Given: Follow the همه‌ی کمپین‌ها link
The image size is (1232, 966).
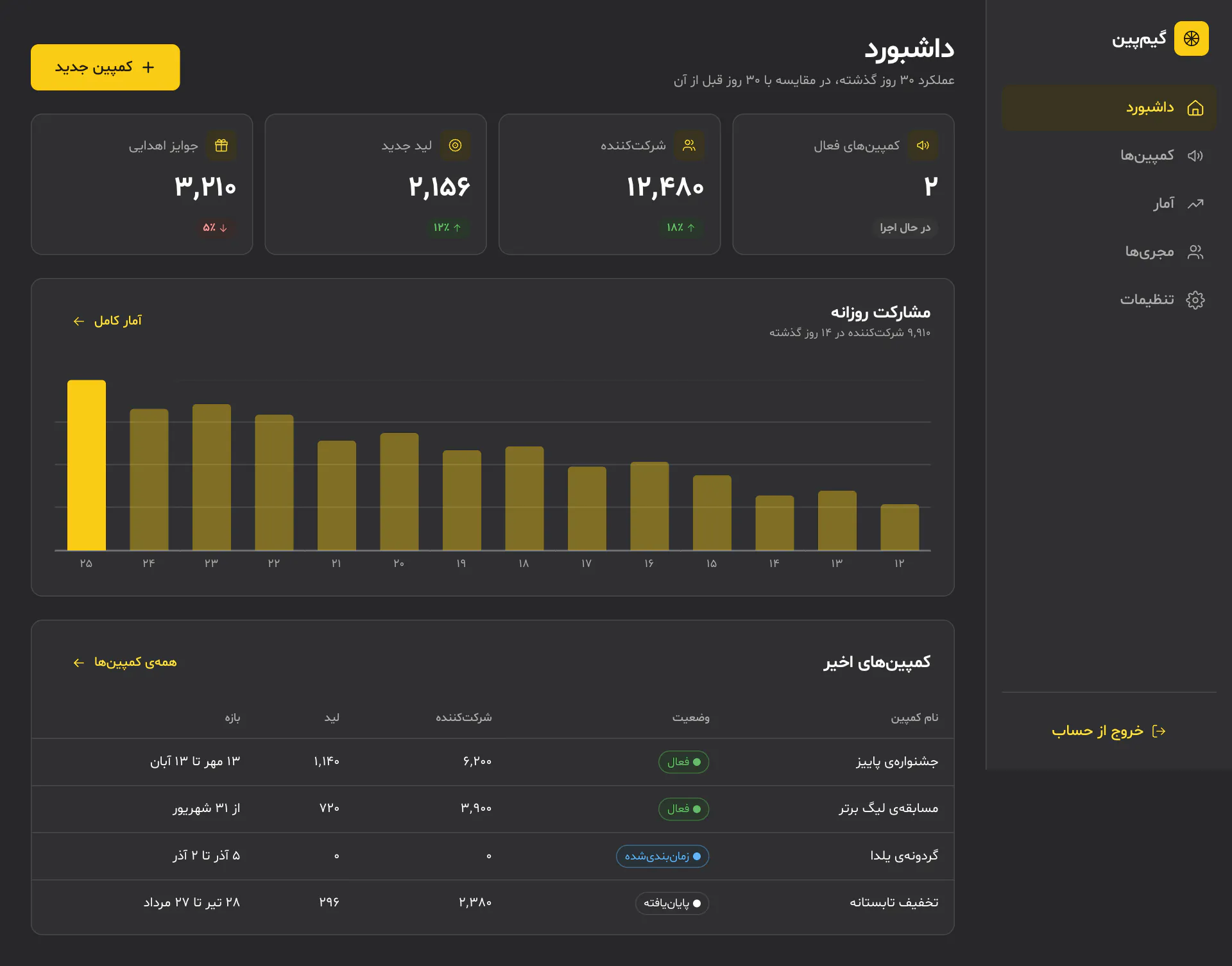Looking at the screenshot, I should click(124, 663).
